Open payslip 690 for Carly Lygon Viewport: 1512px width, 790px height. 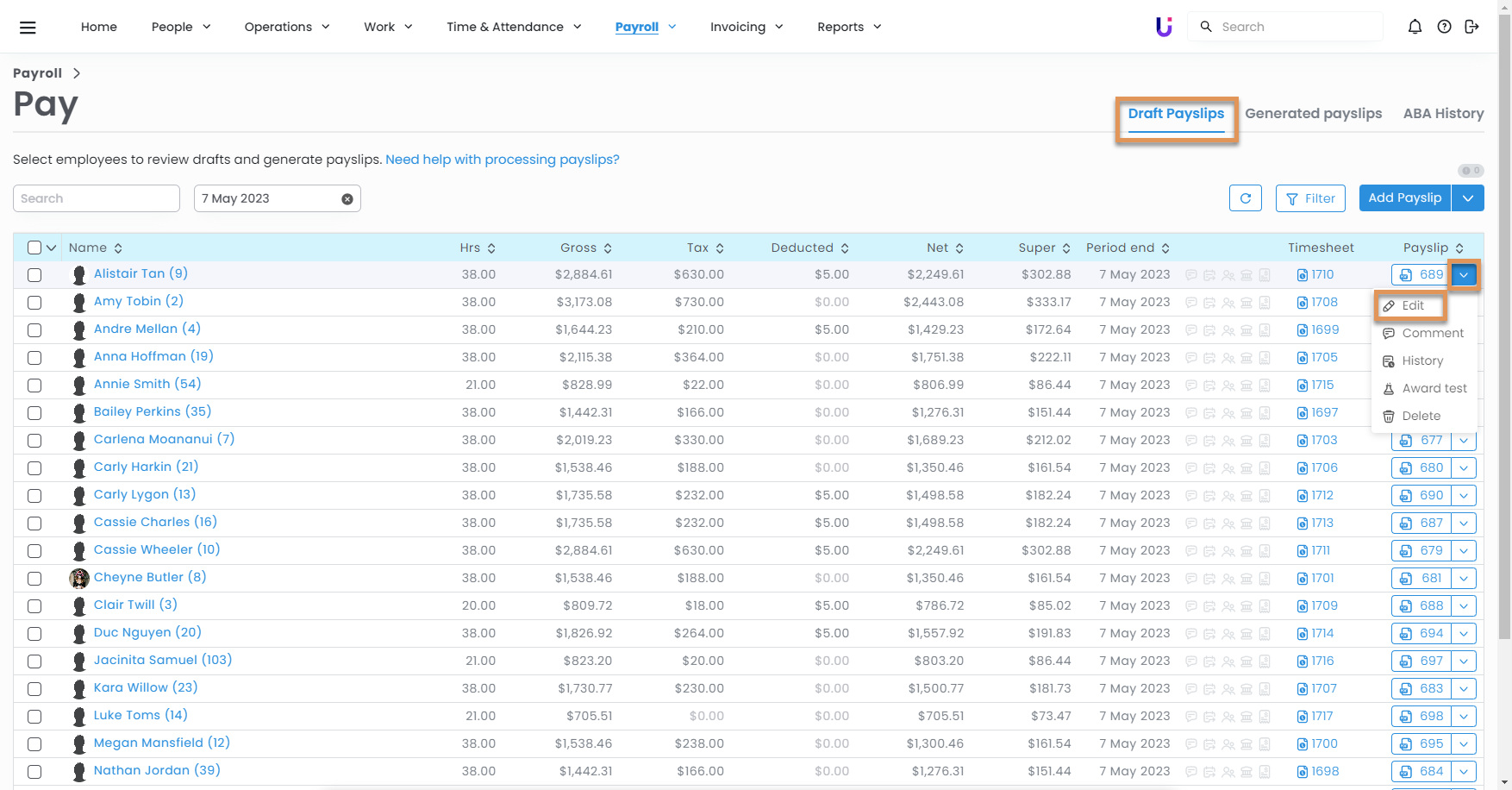(x=1421, y=496)
